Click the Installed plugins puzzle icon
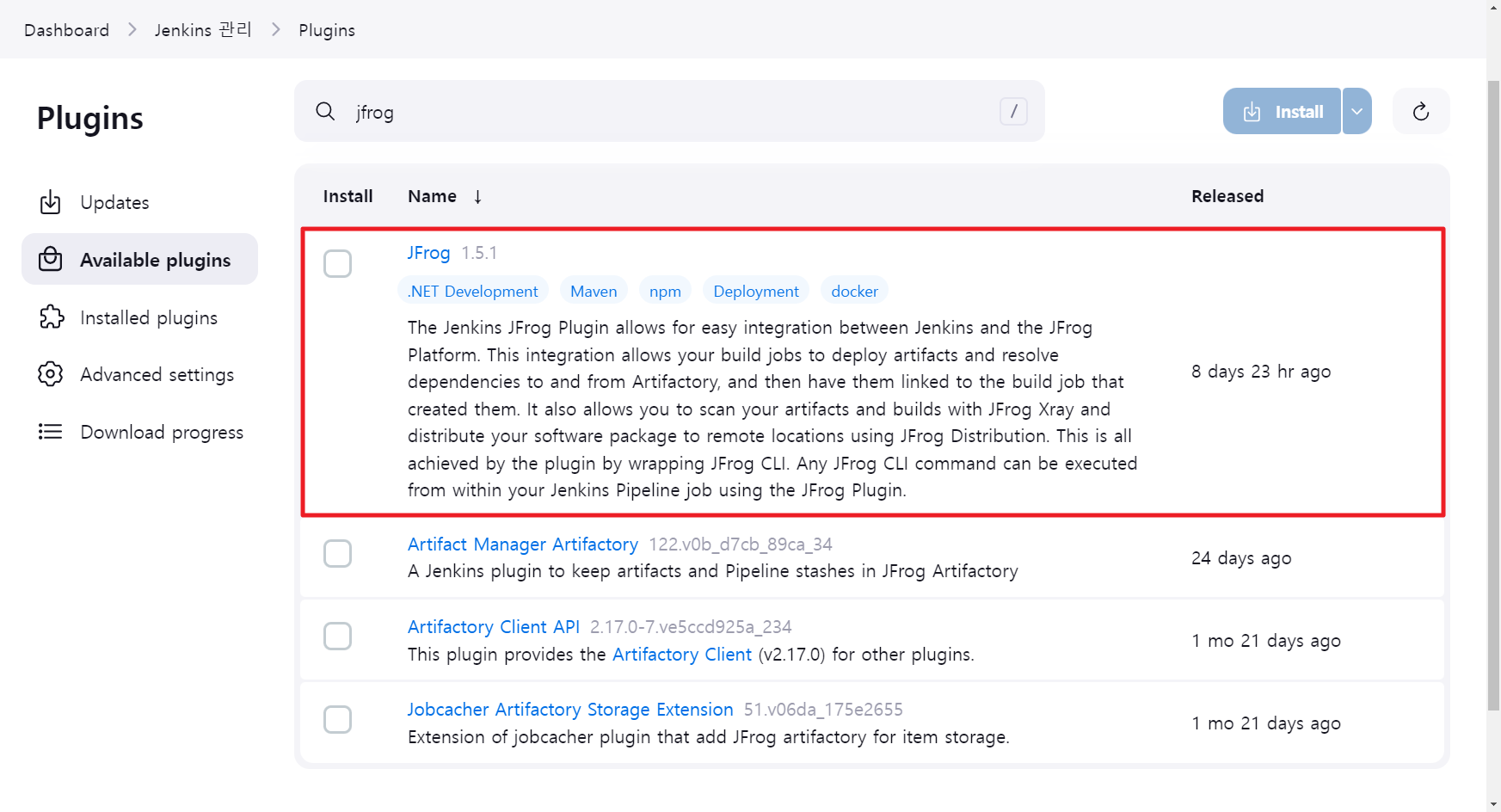The image size is (1501, 812). click(51, 317)
